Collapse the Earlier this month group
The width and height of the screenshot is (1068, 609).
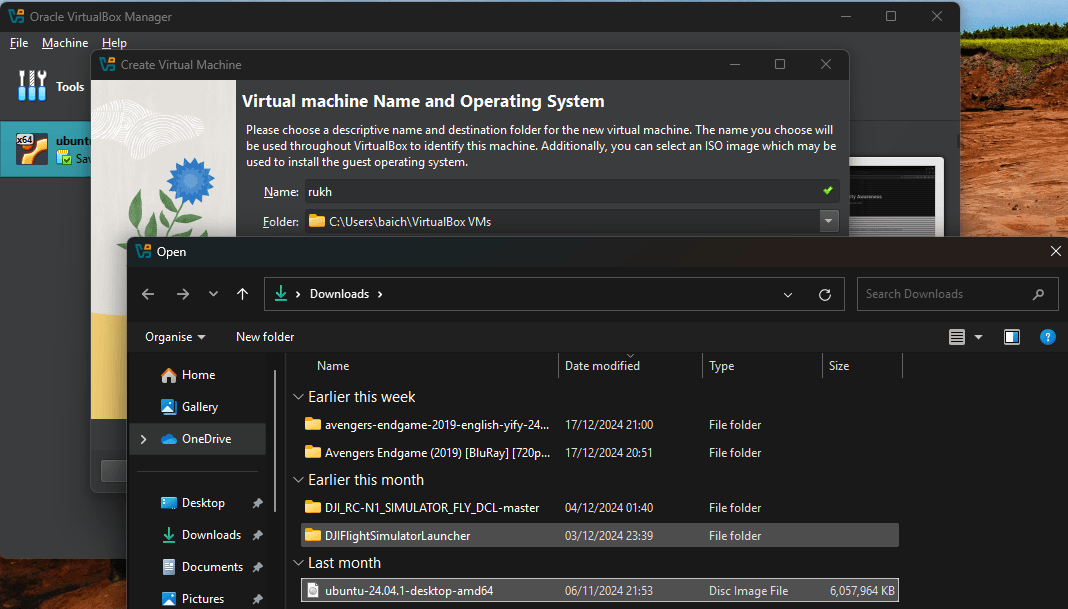coord(298,480)
